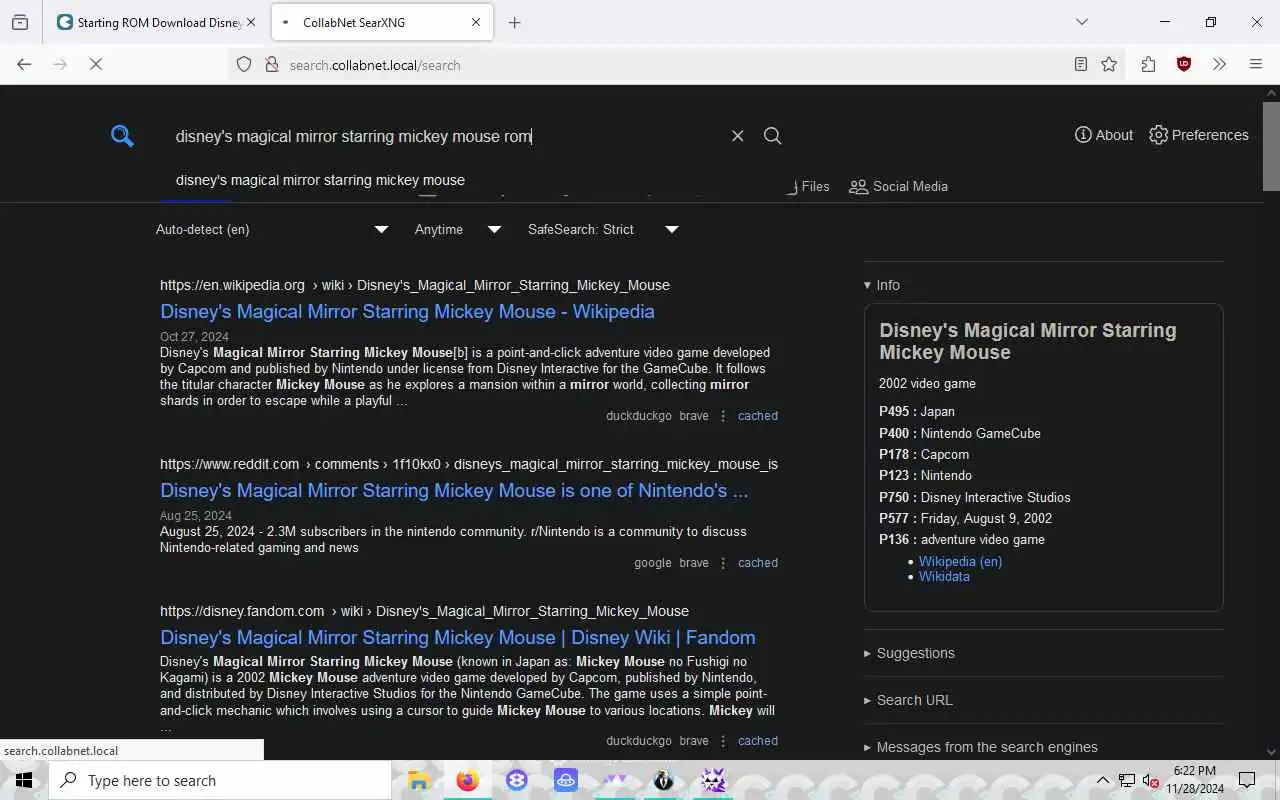This screenshot has height=800, width=1280.
Task: Stop loading the page
Action: [96, 64]
